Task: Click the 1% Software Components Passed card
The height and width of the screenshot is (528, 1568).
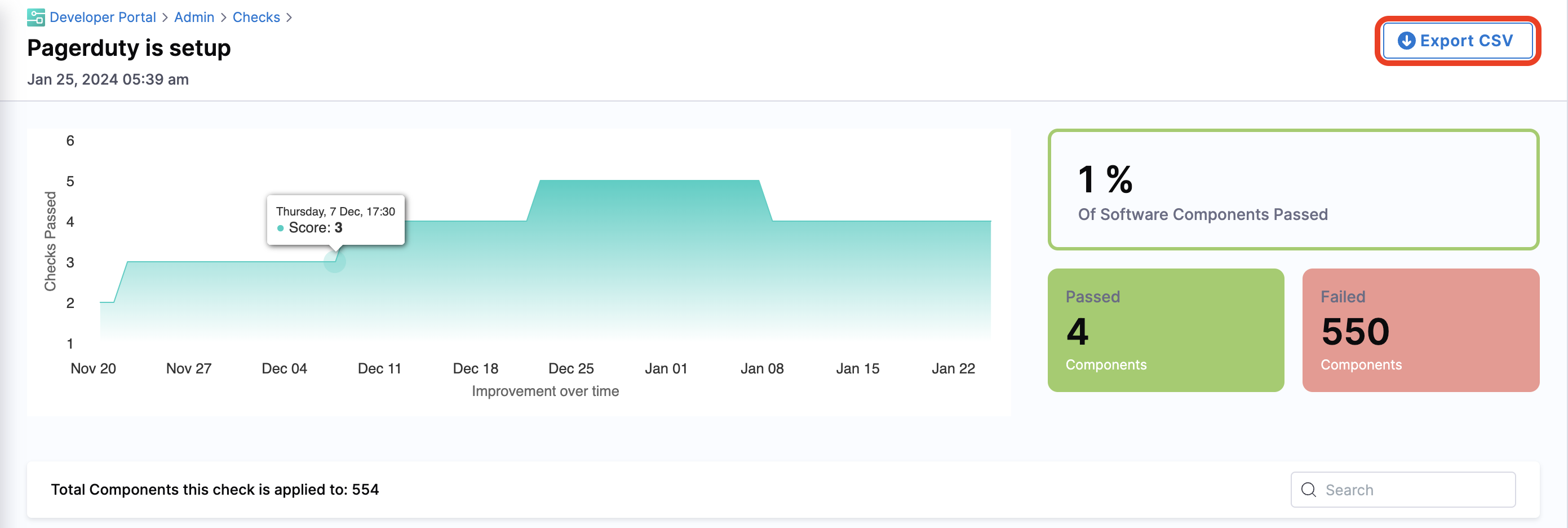Action: click(x=1293, y=190)
